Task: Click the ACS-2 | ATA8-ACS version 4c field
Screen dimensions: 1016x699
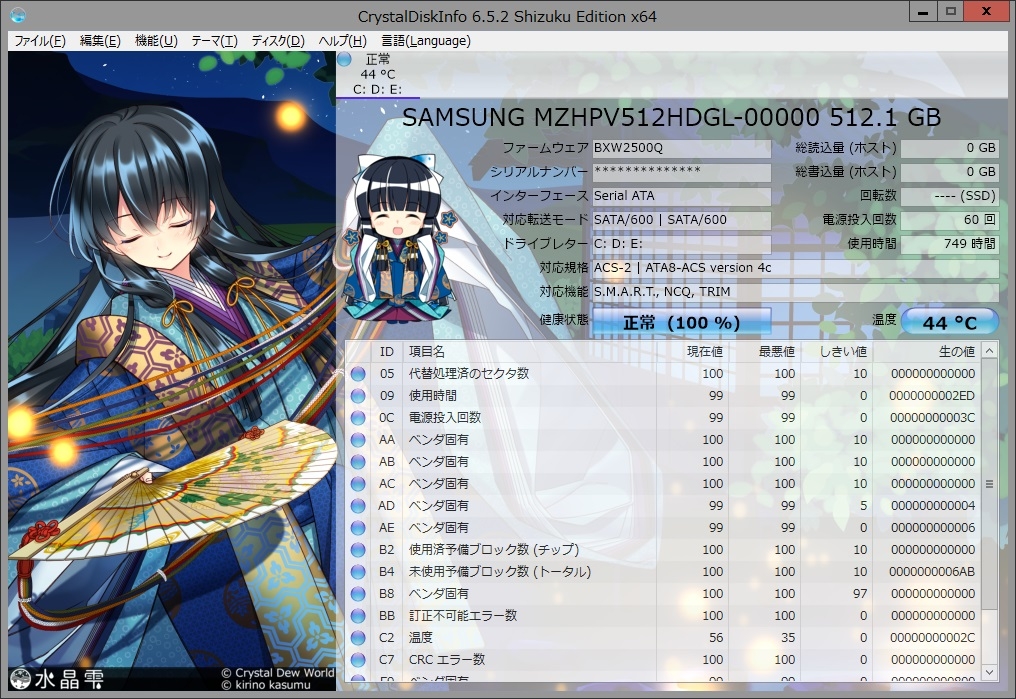Action: 796,268
